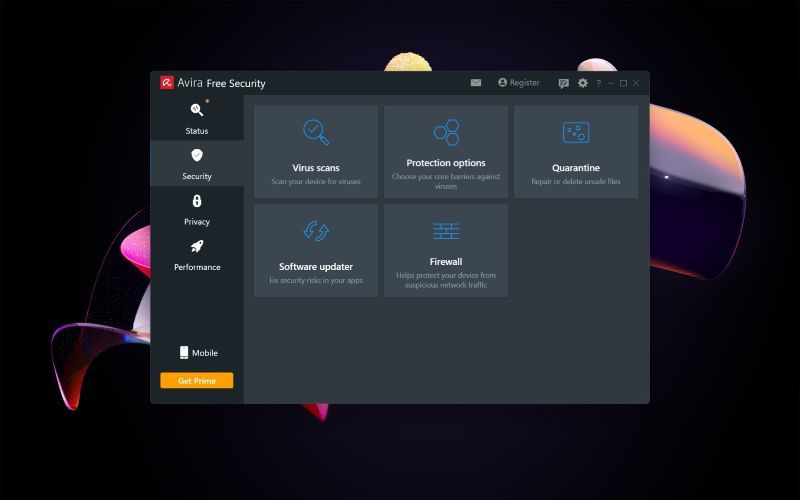Click 'Choose your core barriers against viruses' text
This screenshot has height=500, width=800.
(446, 181)
